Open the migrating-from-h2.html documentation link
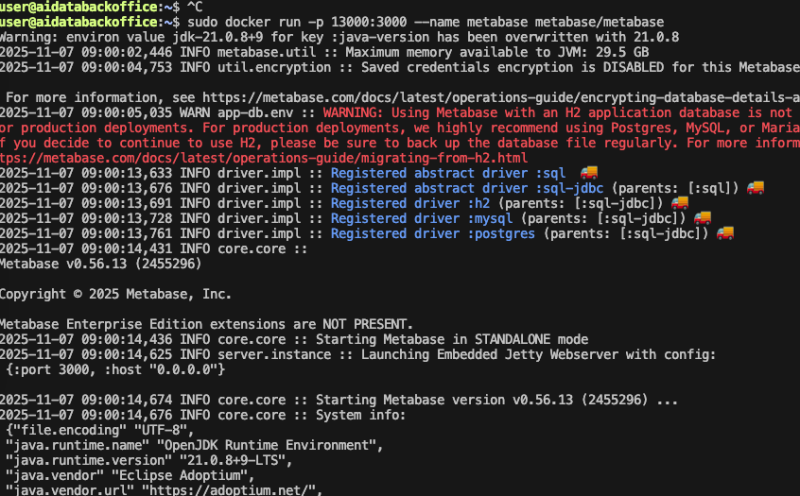The width and height of the screenshot is (800, 496). (x=264, y=158)
